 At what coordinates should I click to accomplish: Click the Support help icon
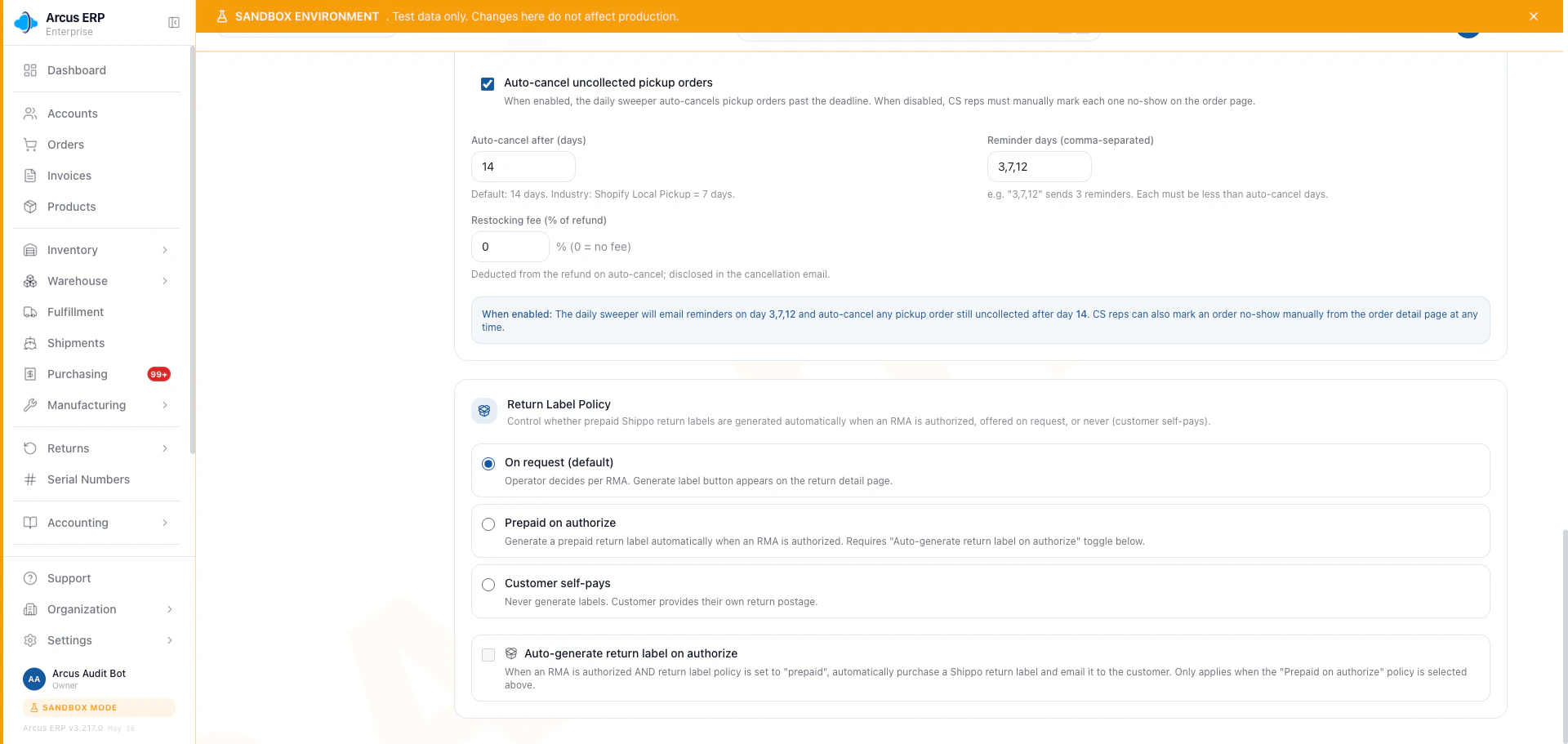(x=30, y=578)
